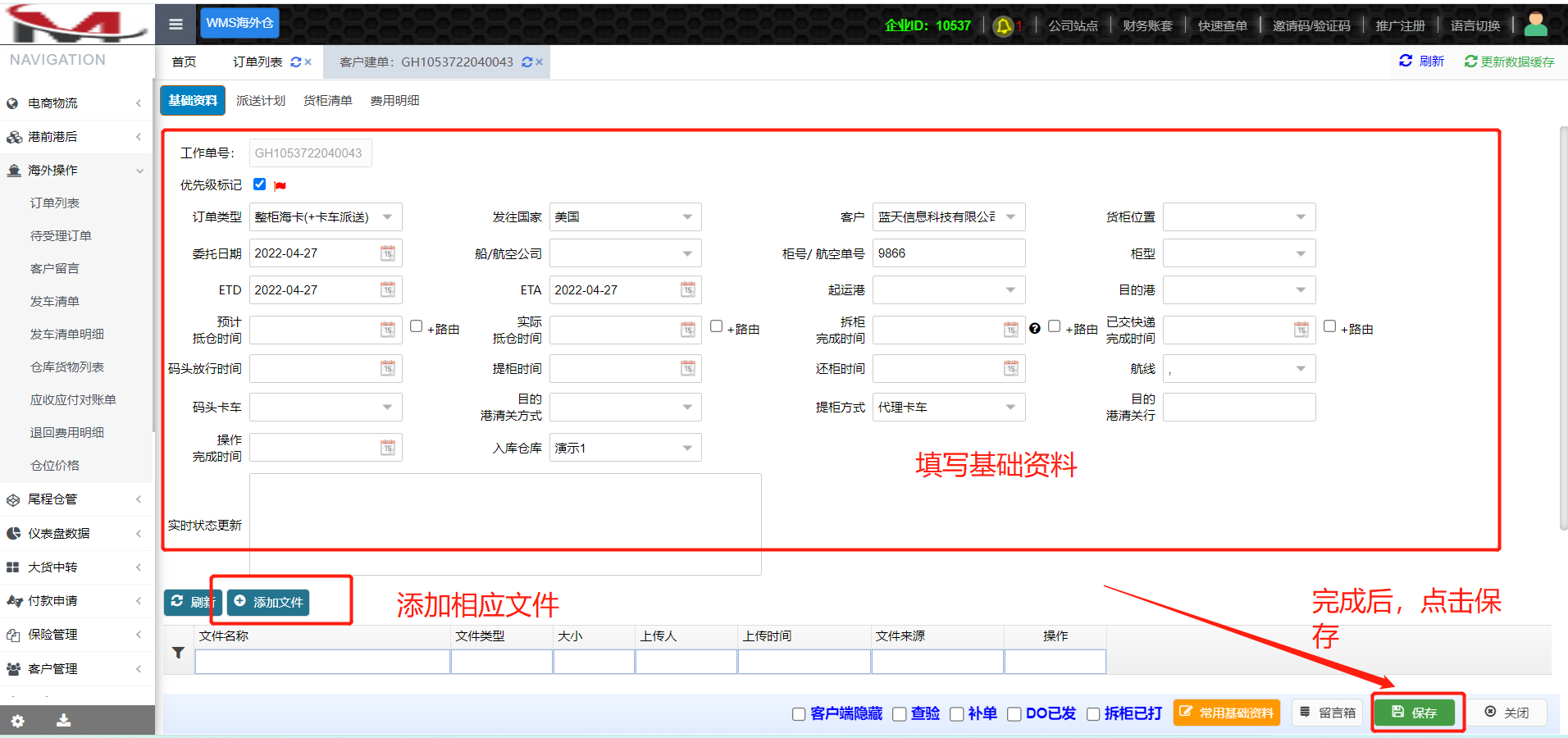Reload the 订单列表 tab using its refresh icon
1568x738 pixels.
296,62
